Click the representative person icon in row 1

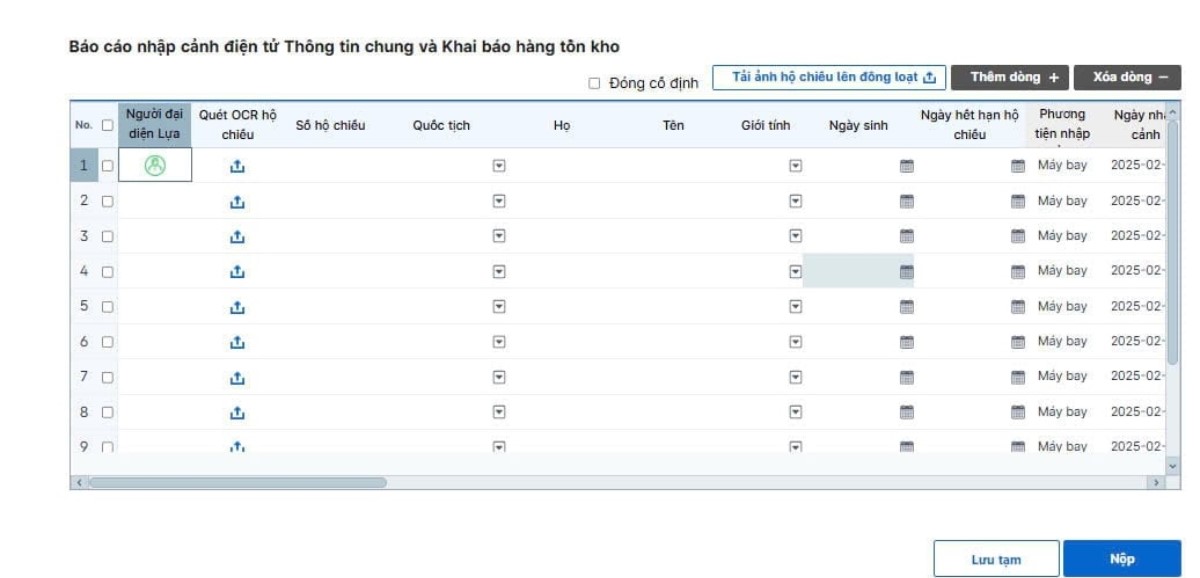(154, 166)
